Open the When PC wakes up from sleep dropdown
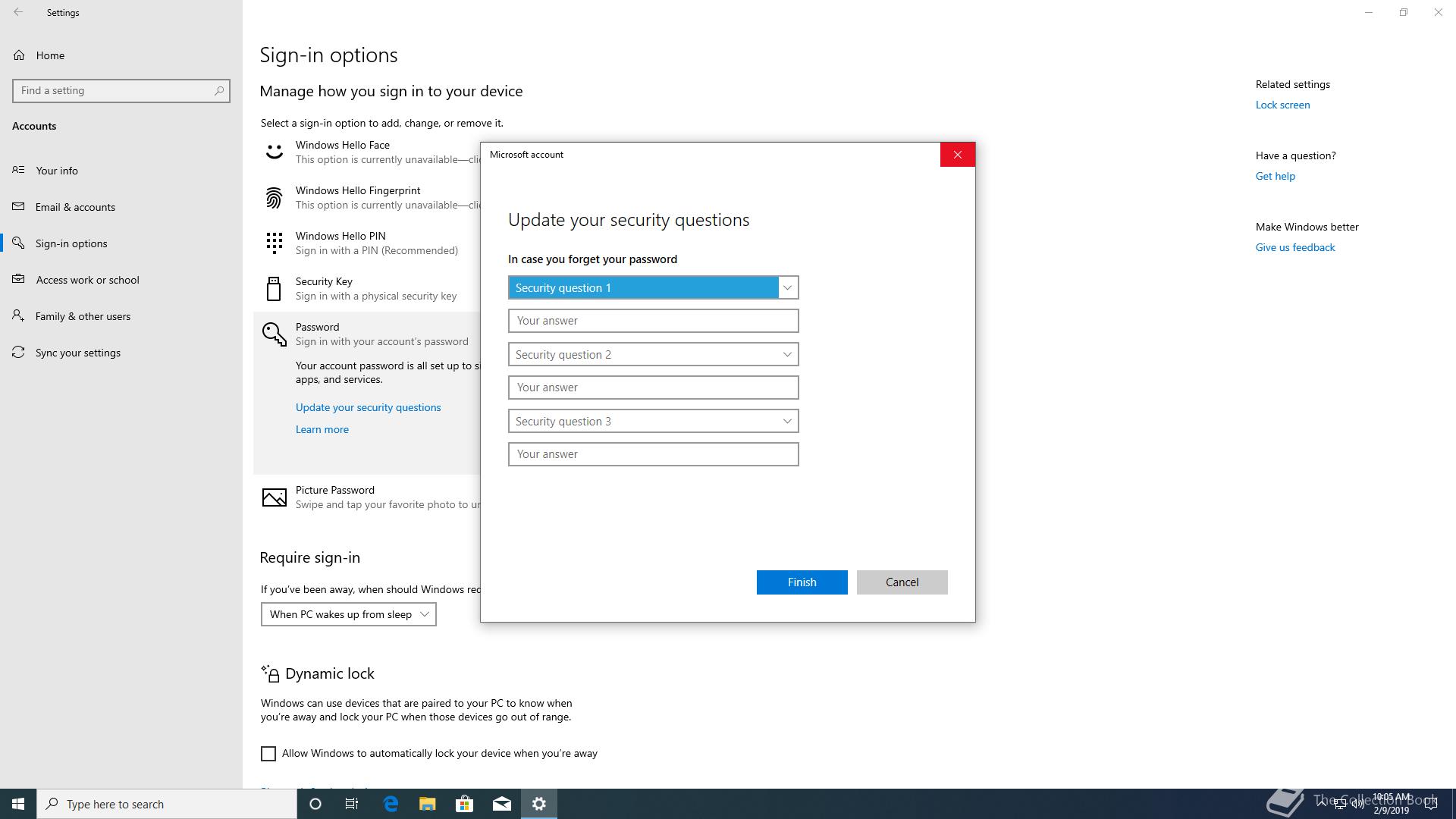The image size is (1456, 819). pos(349,614)
